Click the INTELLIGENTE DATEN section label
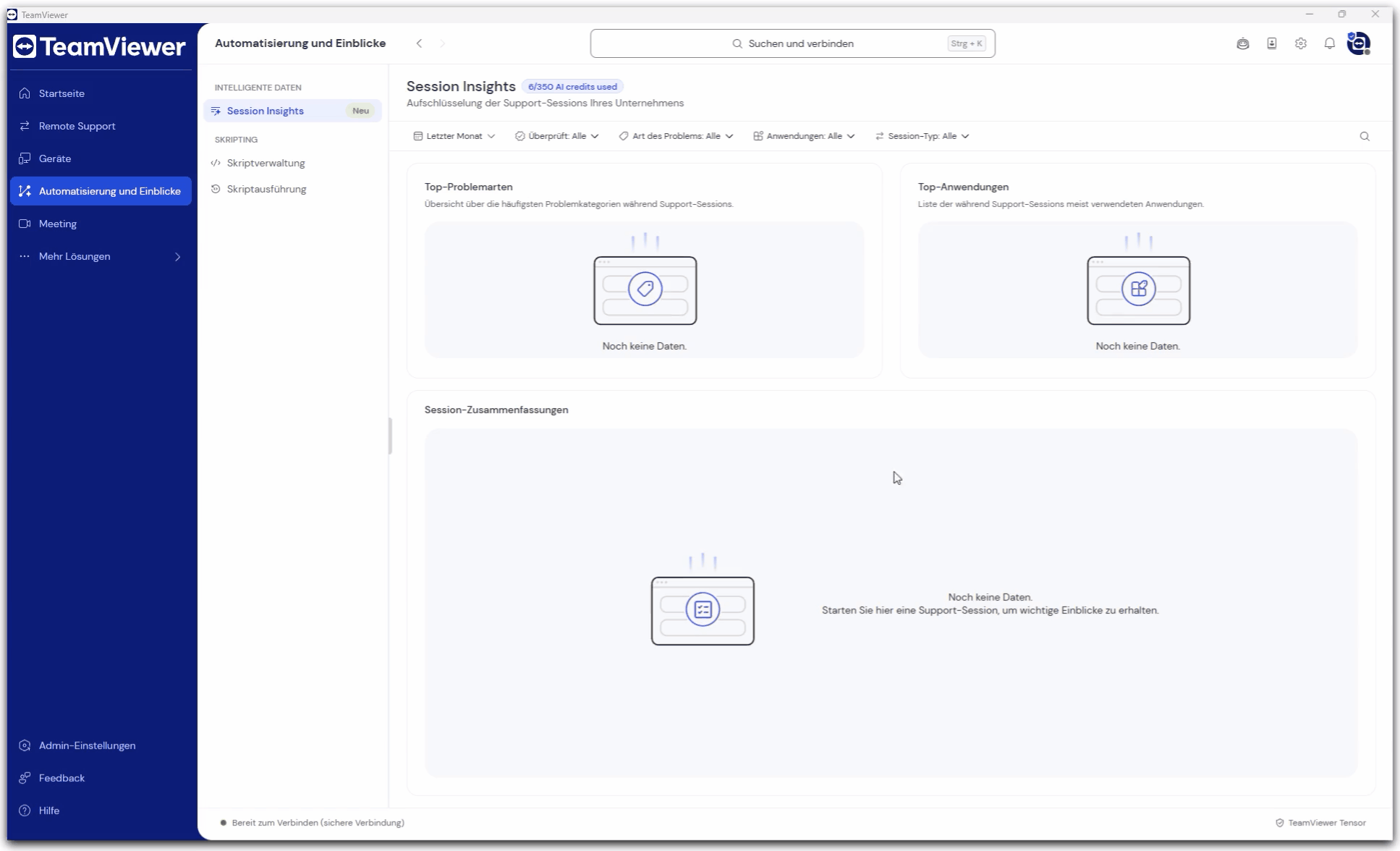This screenshot has width=1400, height=851. click(258, 88)
